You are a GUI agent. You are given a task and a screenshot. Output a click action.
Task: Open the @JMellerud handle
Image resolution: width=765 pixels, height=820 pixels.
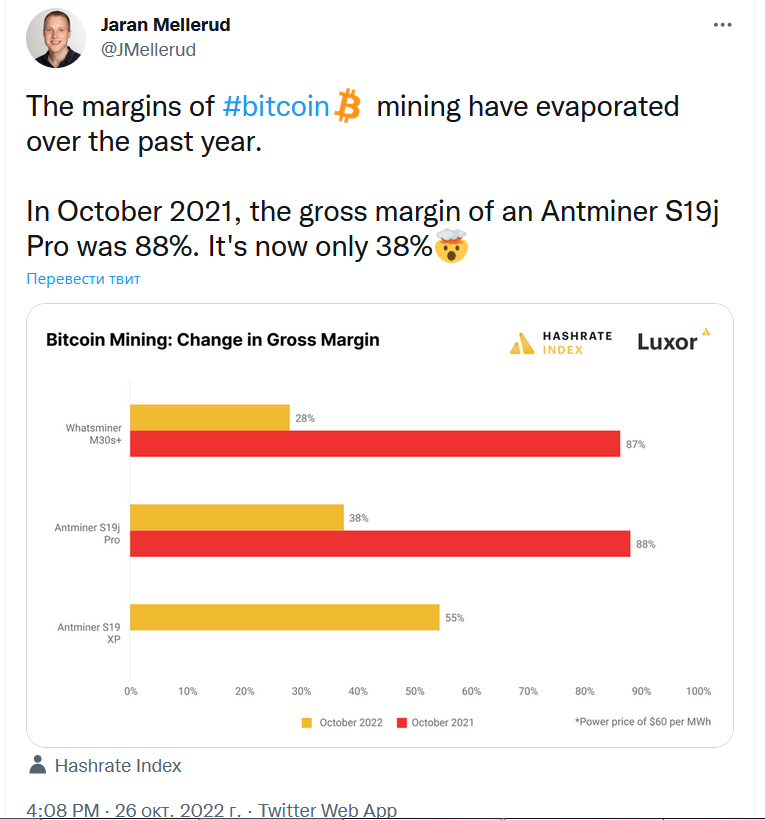[149, 50]
